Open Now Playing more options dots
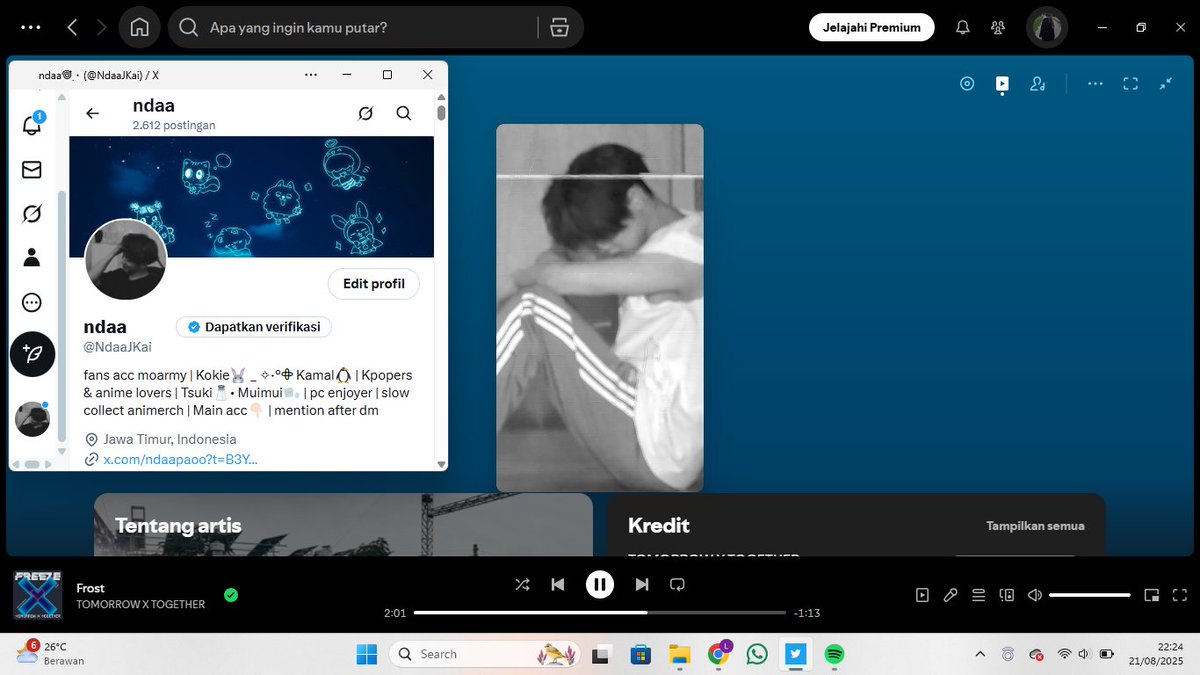1200x675 pixels. tap(1095, 84)
